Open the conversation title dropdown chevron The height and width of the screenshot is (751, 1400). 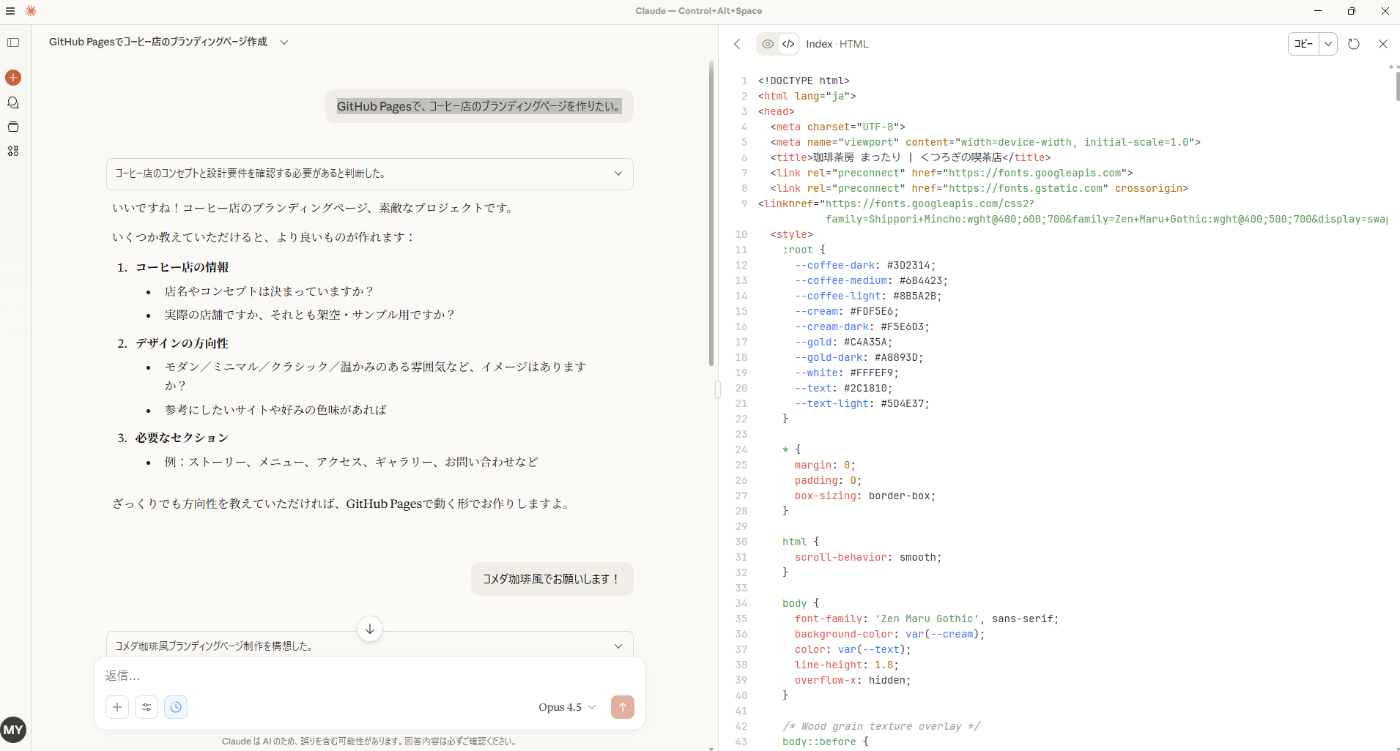click(x=284, y=42)
